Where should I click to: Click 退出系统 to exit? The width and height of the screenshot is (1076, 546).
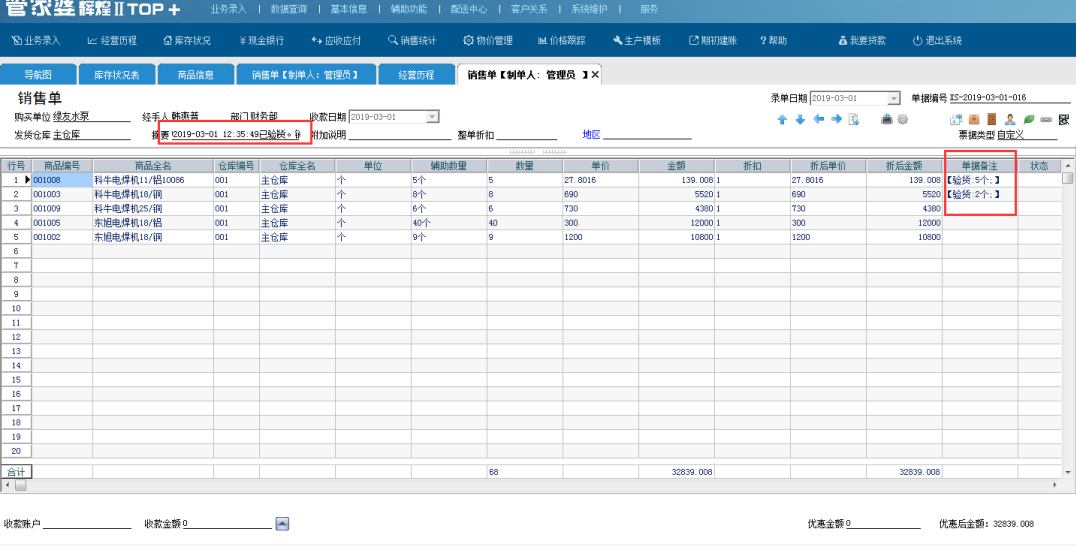(x=937, y=41)
